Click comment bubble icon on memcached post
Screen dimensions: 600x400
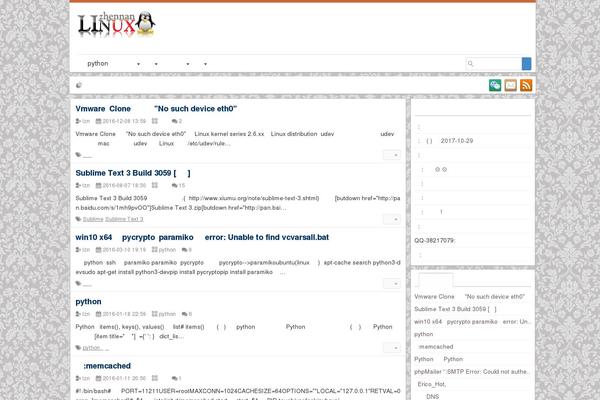point(174,378)
